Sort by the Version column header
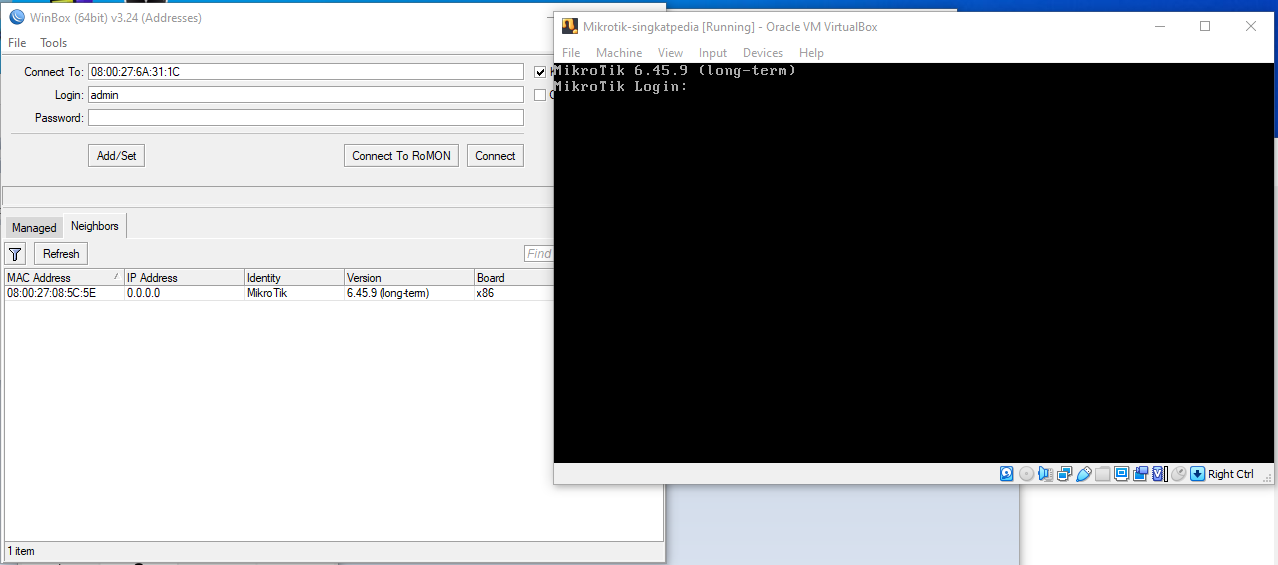This screenshot has height=565, width=1278. point(409,277)
